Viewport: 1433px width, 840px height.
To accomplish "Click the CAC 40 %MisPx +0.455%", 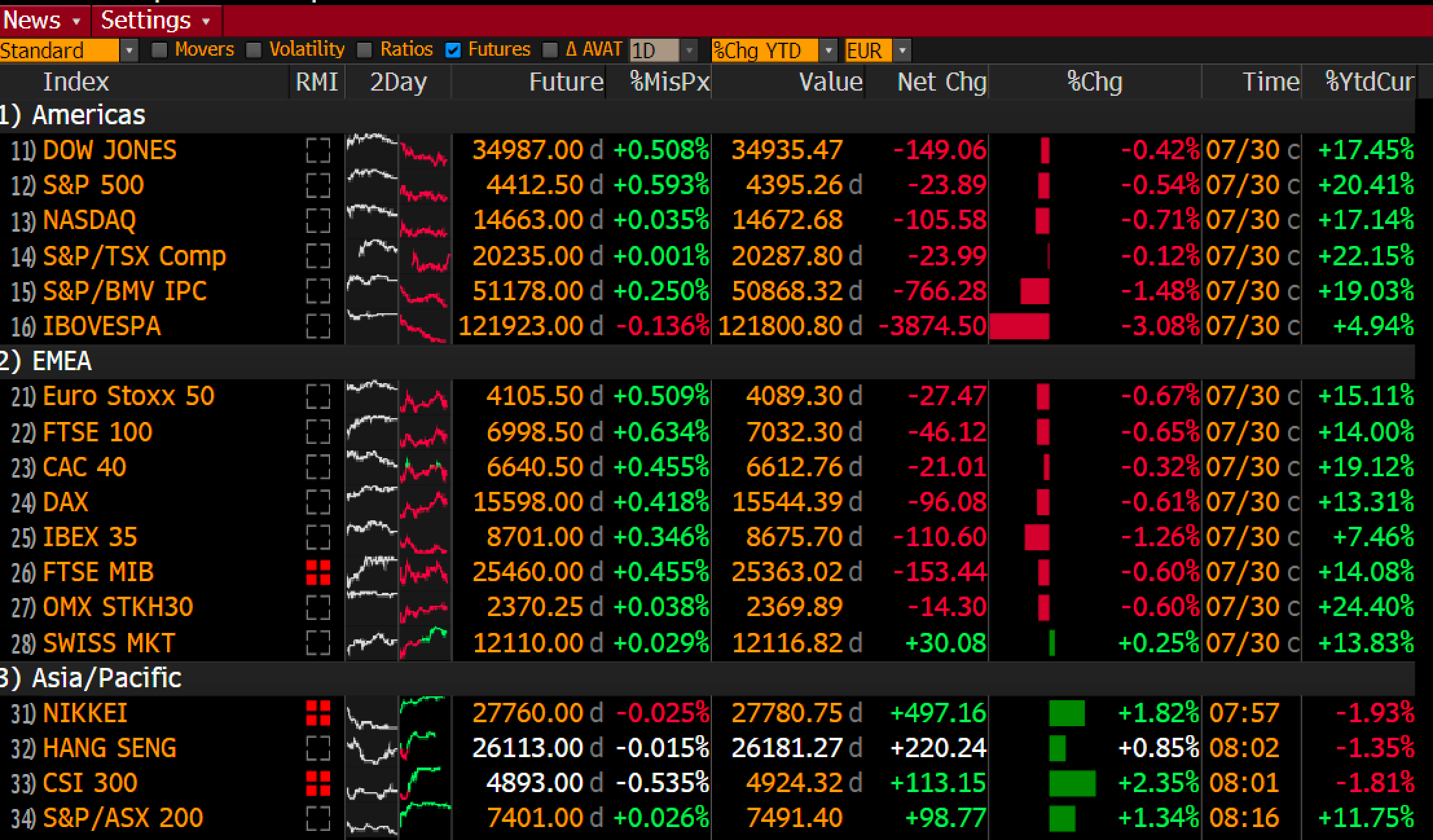I will point(661,467).
